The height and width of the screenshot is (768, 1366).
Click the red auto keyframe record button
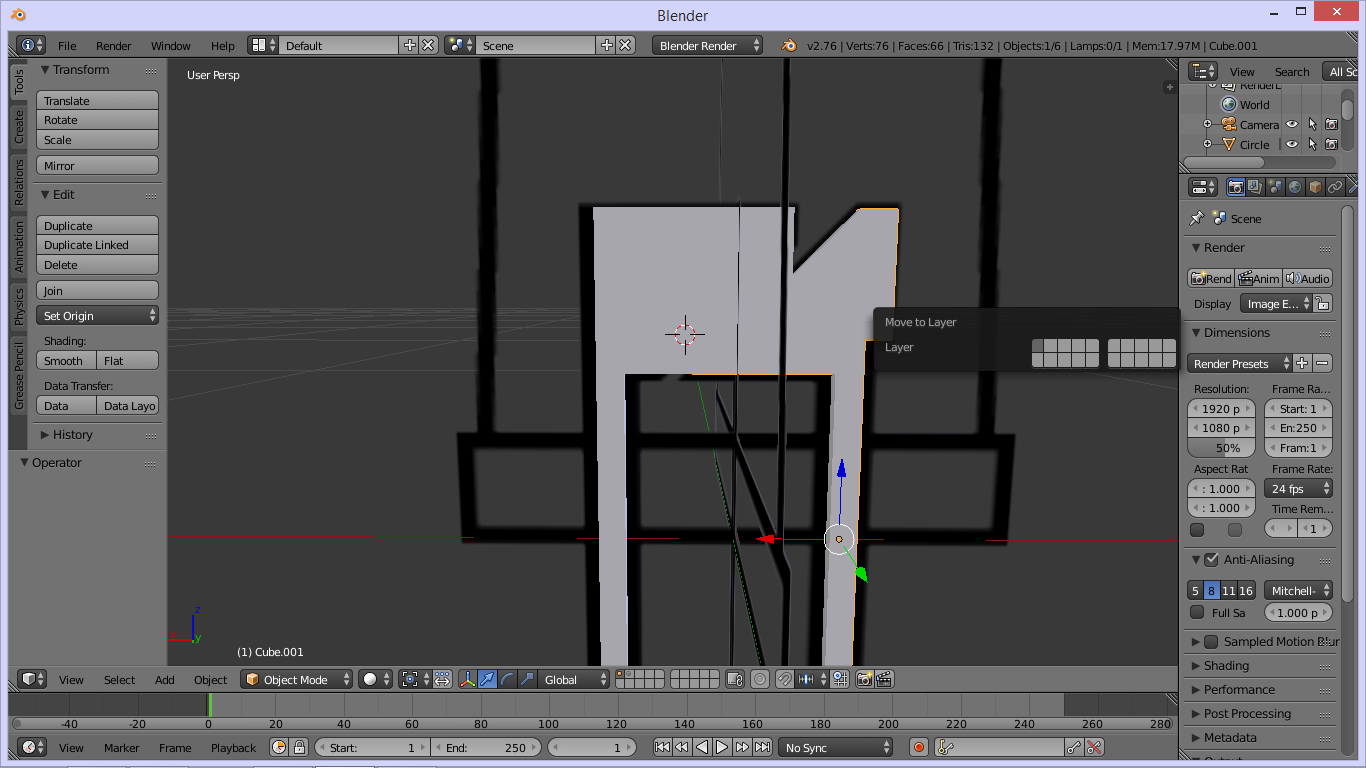(x=919, y=747)
